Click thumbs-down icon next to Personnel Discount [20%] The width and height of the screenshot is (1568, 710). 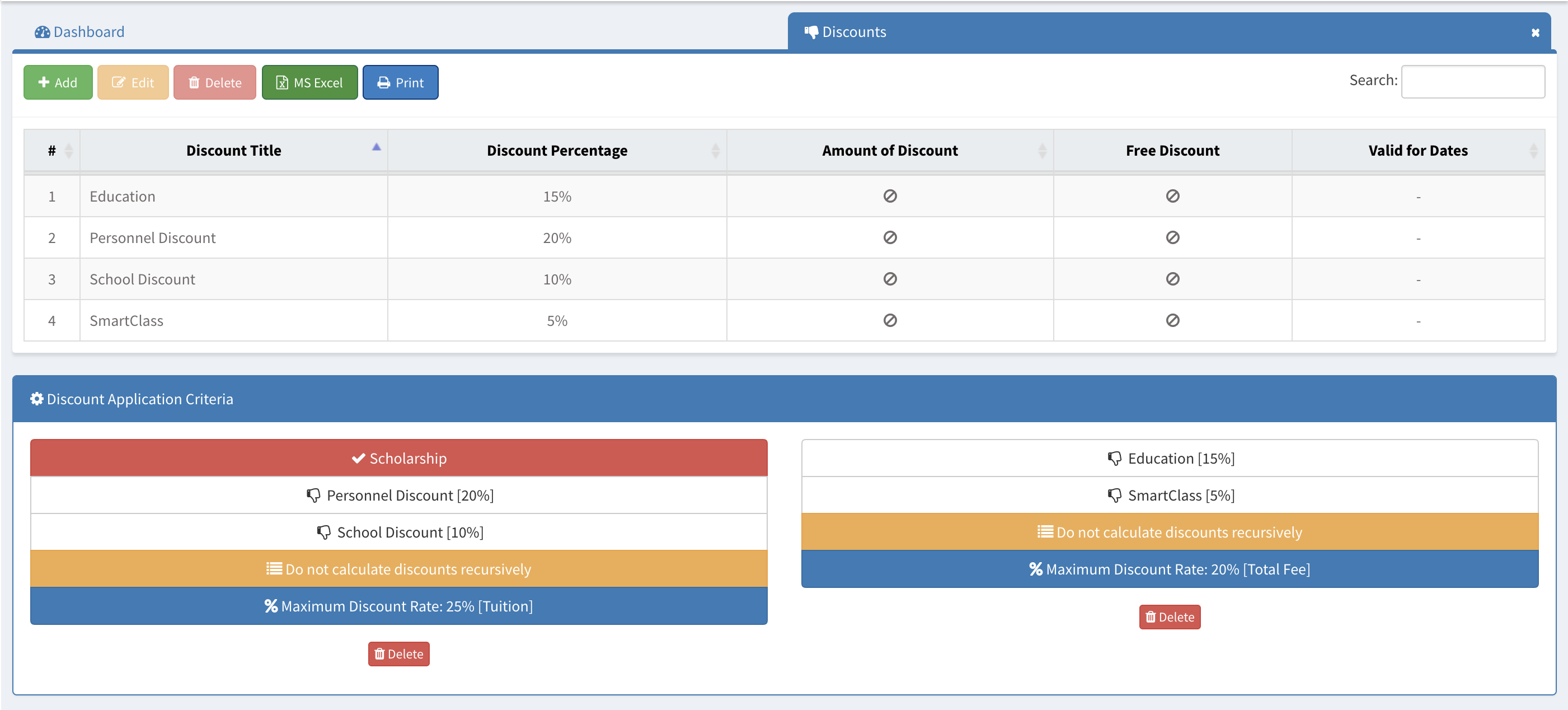(x=313, y=496)
